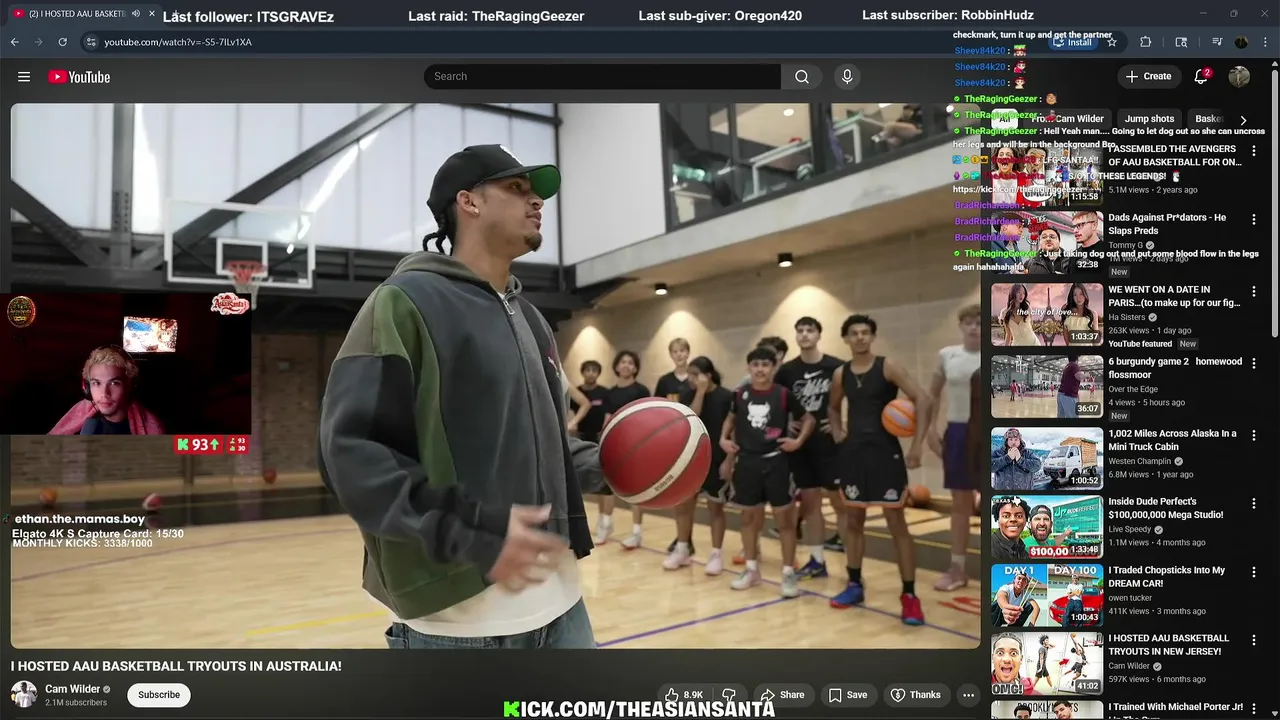This screenshot has height=720, width=1280.
Task: Dislike the video with thumbs down
Action: tap(729, 695)
